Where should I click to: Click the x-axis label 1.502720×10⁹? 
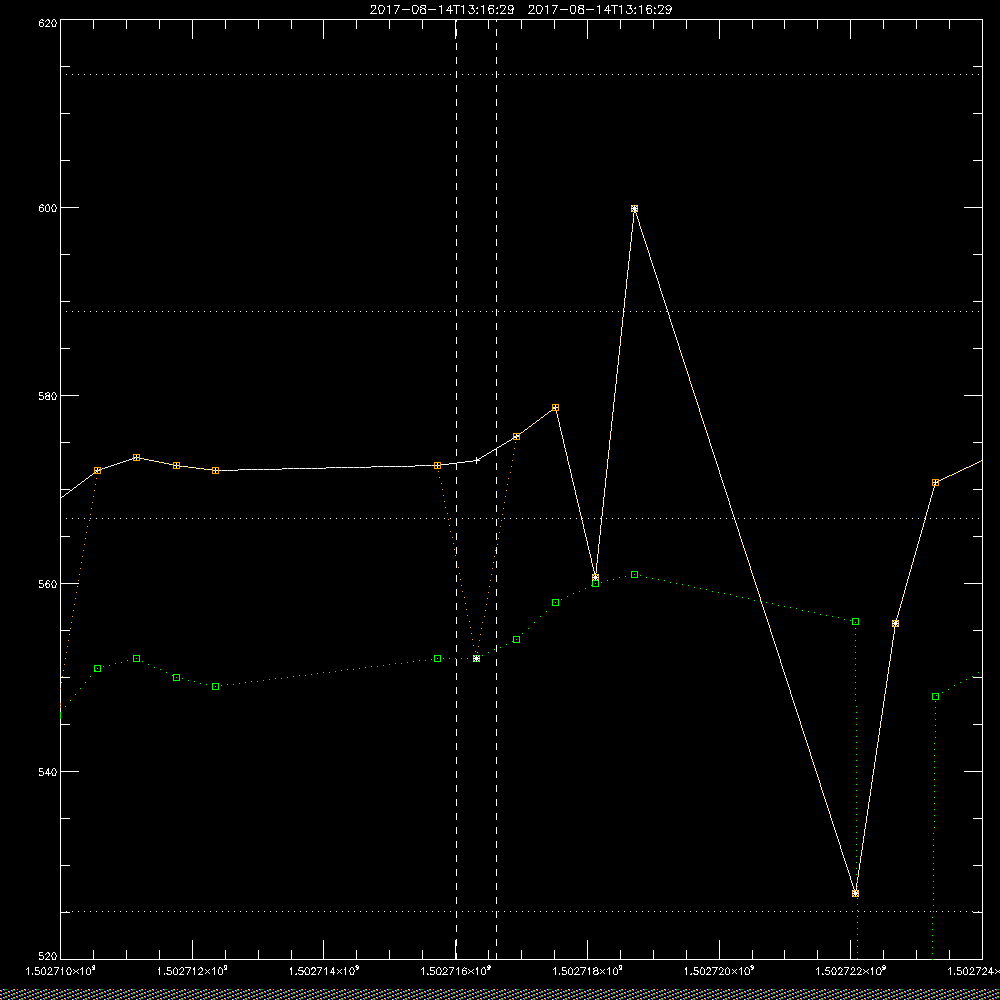click(719, 971)
